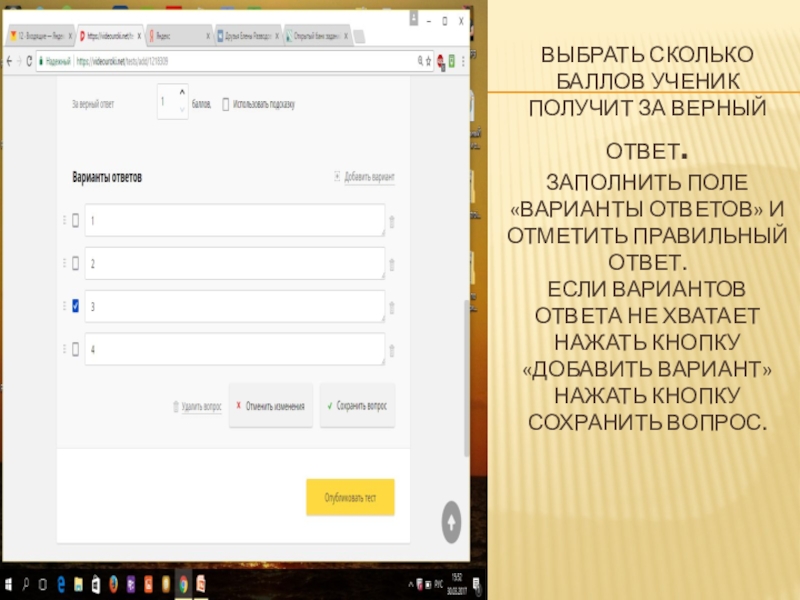Click the scroll-to-top round arrow button
Viewport: 800px width, 600px height.
click(451, 521)
